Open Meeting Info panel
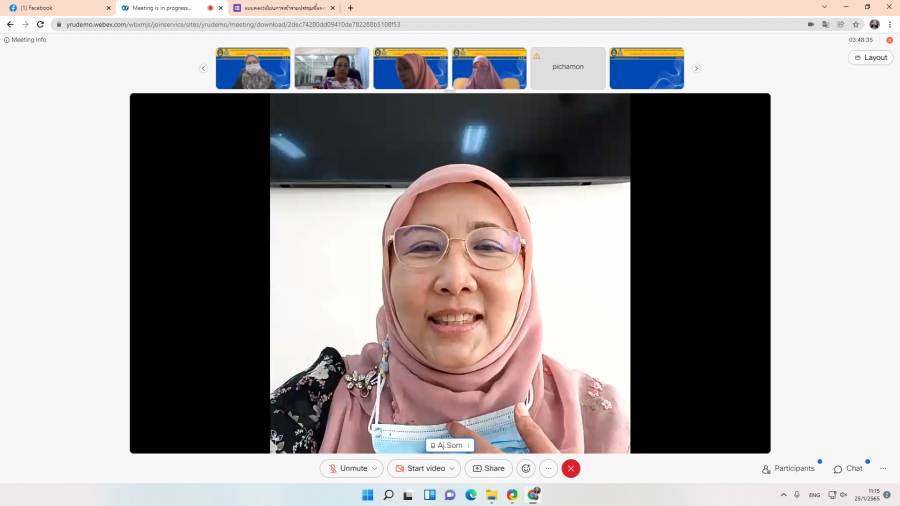This screenshot has height=506, width=900. coord(26,40)
